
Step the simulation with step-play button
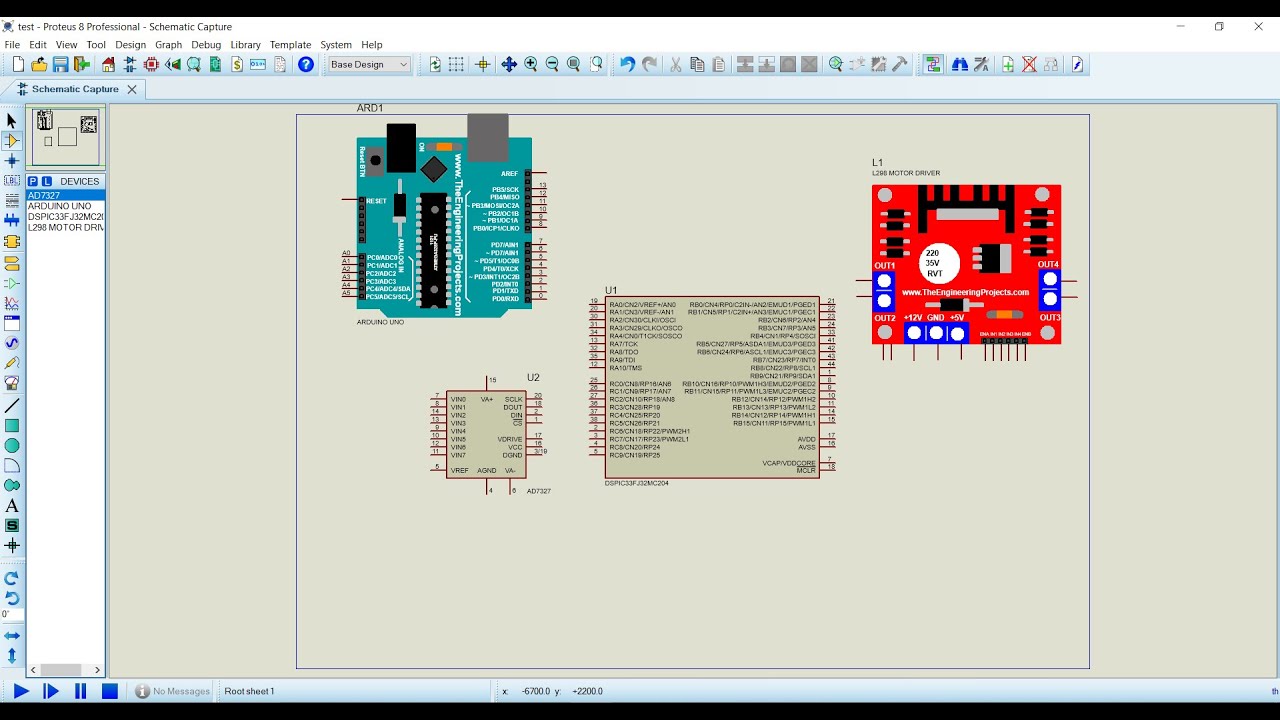click(51, 691)
